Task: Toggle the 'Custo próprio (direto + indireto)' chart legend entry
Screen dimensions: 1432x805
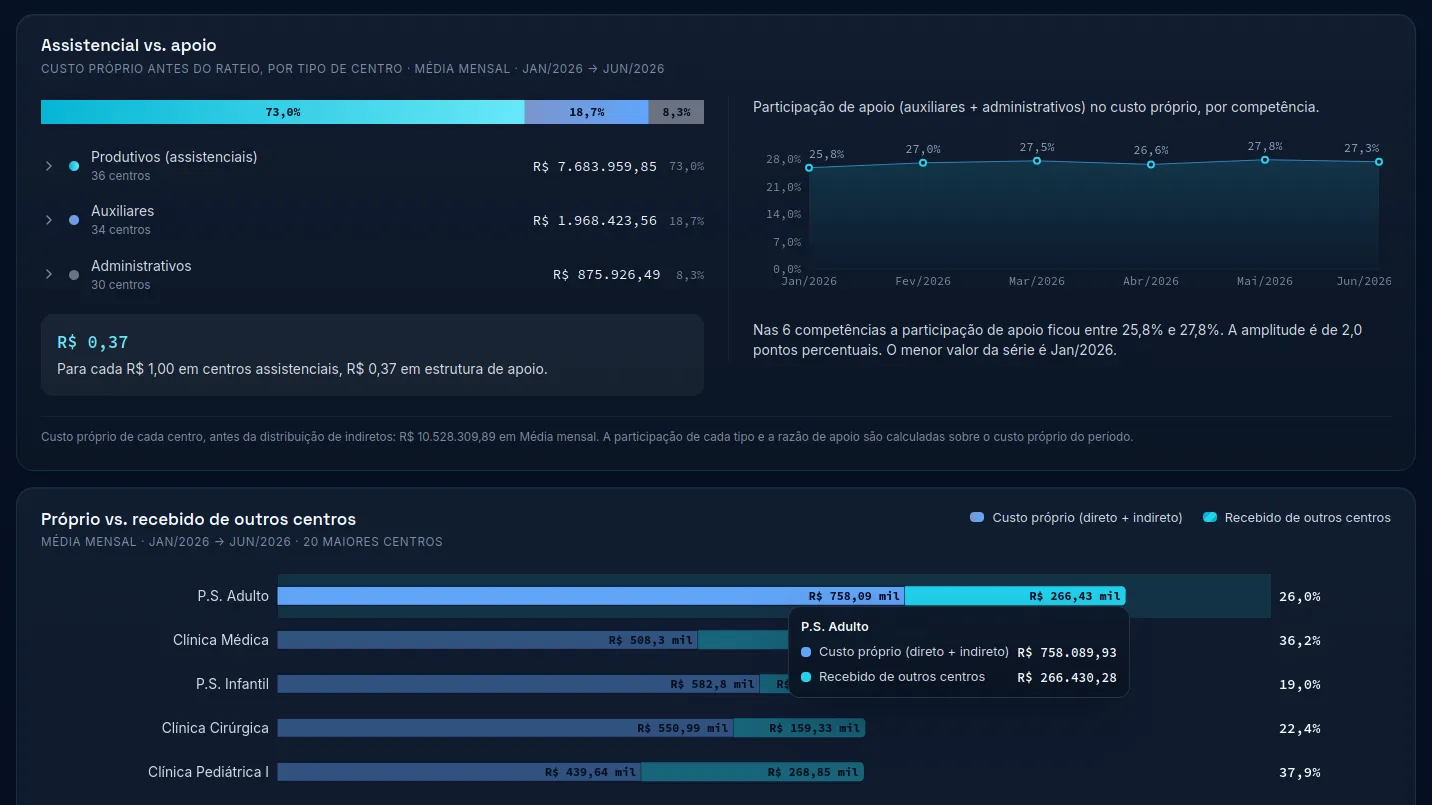Action: point(1076,518)
